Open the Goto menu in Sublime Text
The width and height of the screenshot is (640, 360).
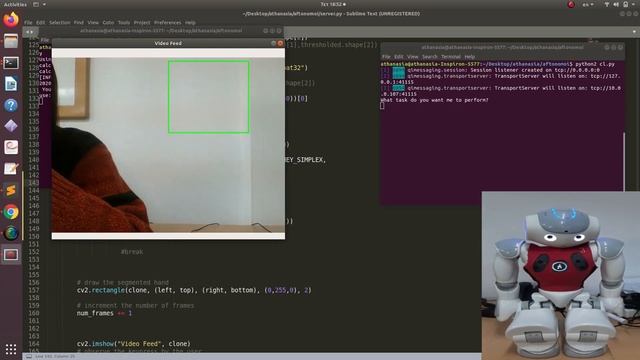pos(108,22)
